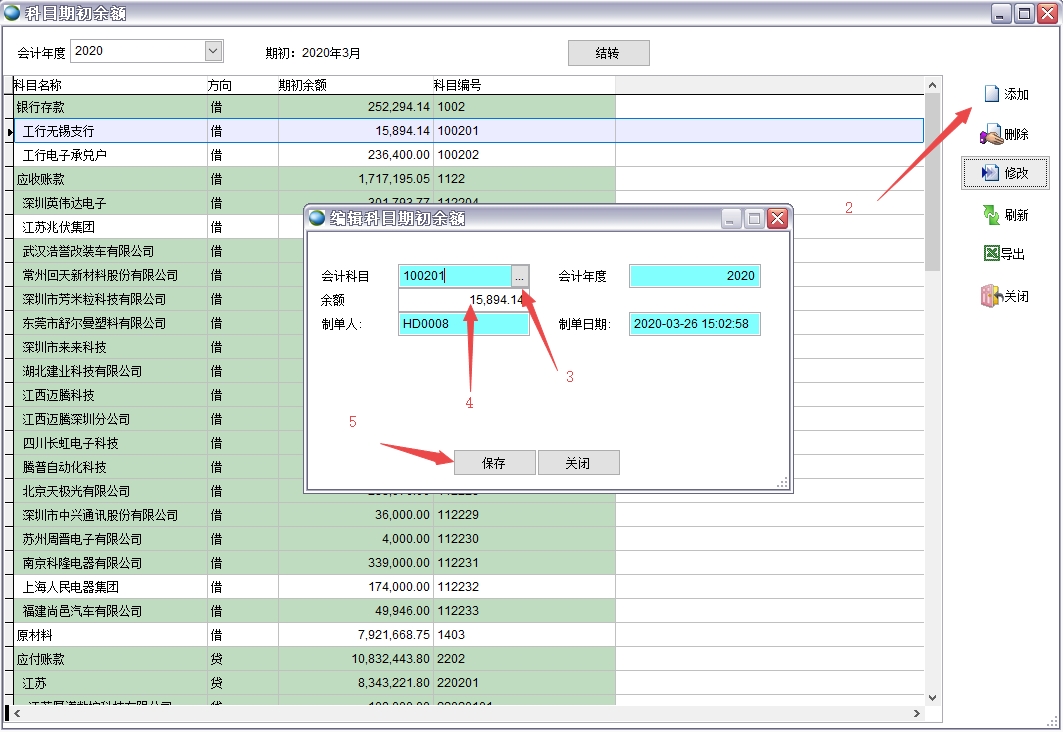This screenshot has height=732, width=1063.
Task: Click the 添加 (Add) icon button
Action: pyautogui.click(x=1004, y=94)
